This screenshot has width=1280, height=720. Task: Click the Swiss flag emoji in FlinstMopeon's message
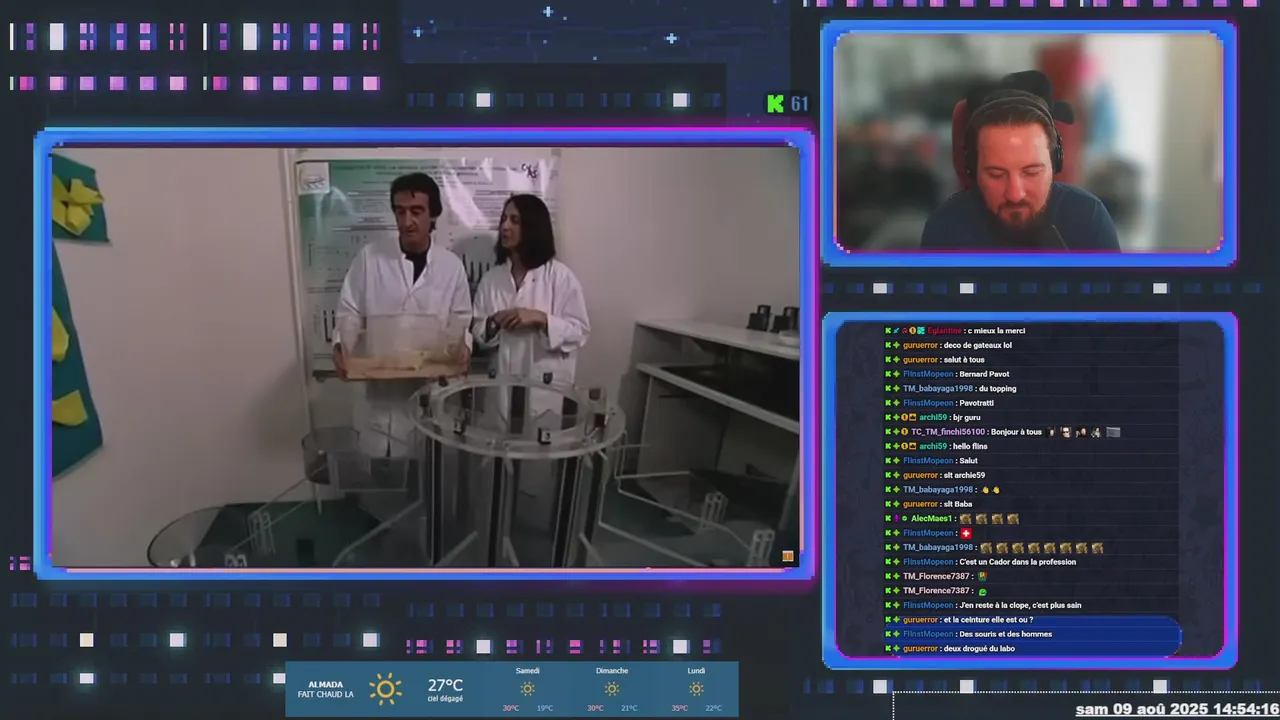point(966,533)
